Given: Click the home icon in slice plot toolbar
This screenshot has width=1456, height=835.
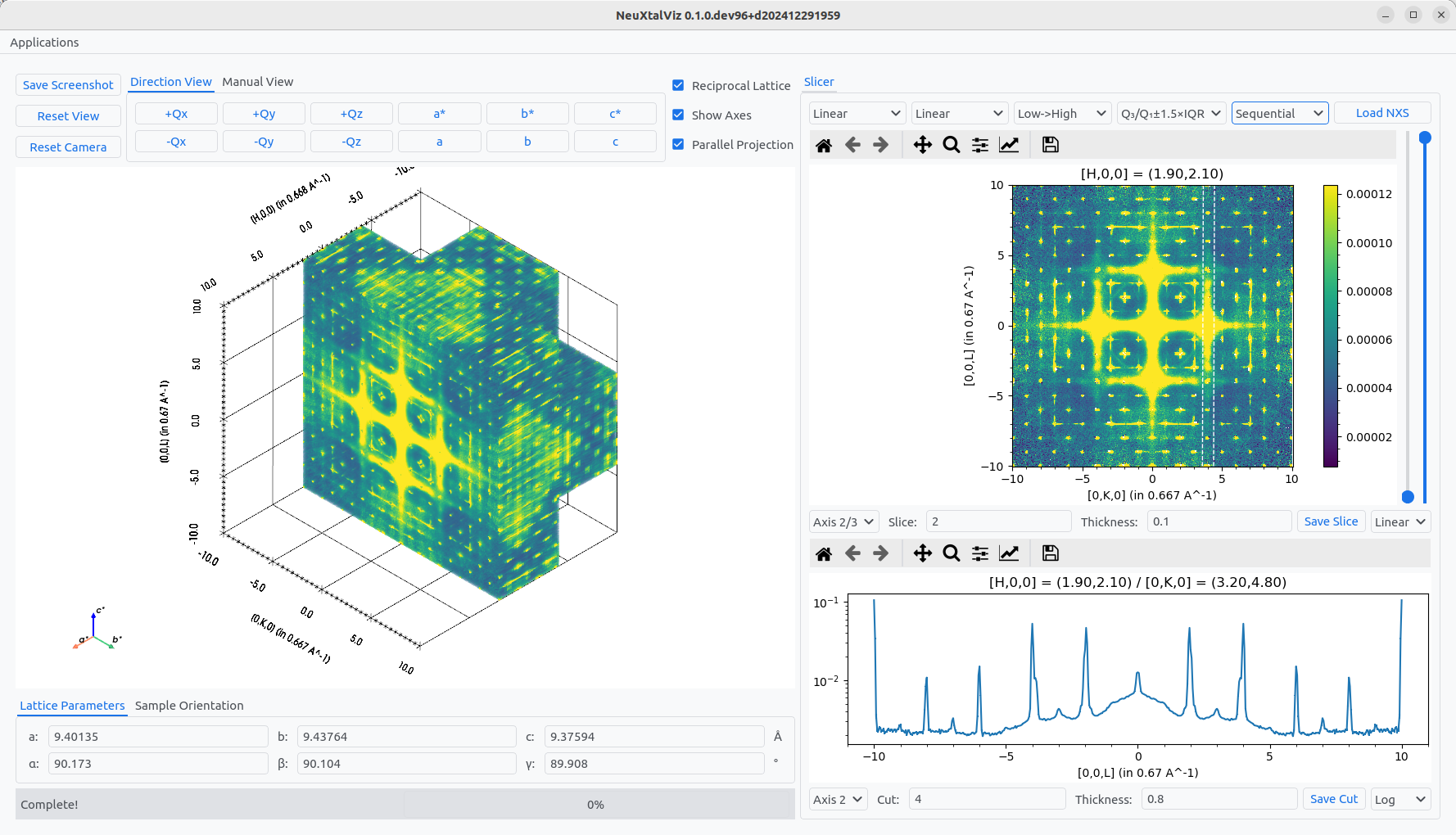Looking at the screenshot, I should click(824, 145).
